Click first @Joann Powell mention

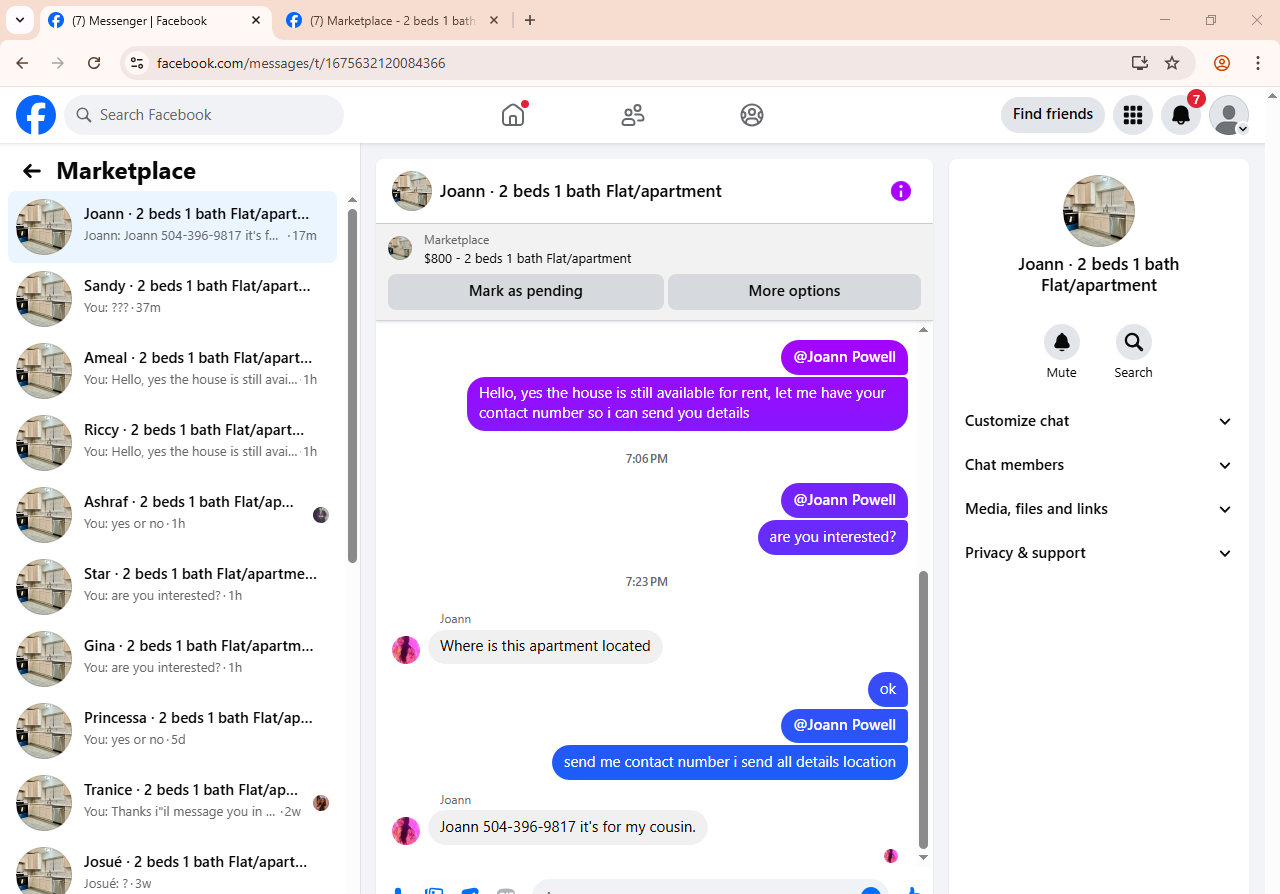(844, 357)
